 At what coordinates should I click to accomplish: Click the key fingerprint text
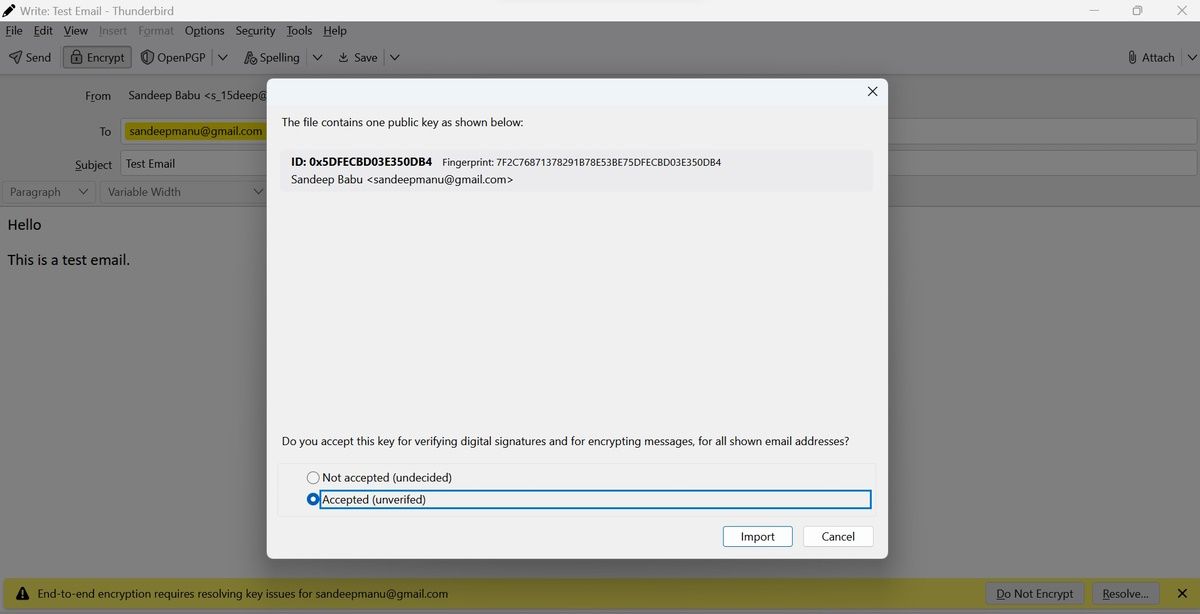point(581,162)
